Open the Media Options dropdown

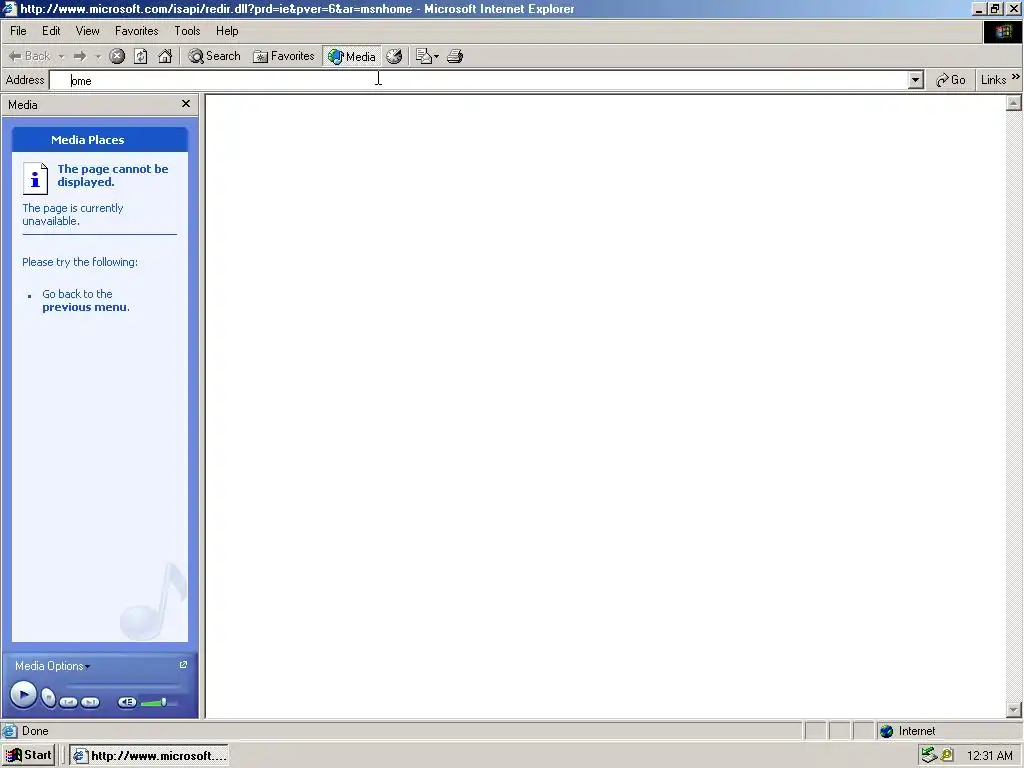coord(52,666)
